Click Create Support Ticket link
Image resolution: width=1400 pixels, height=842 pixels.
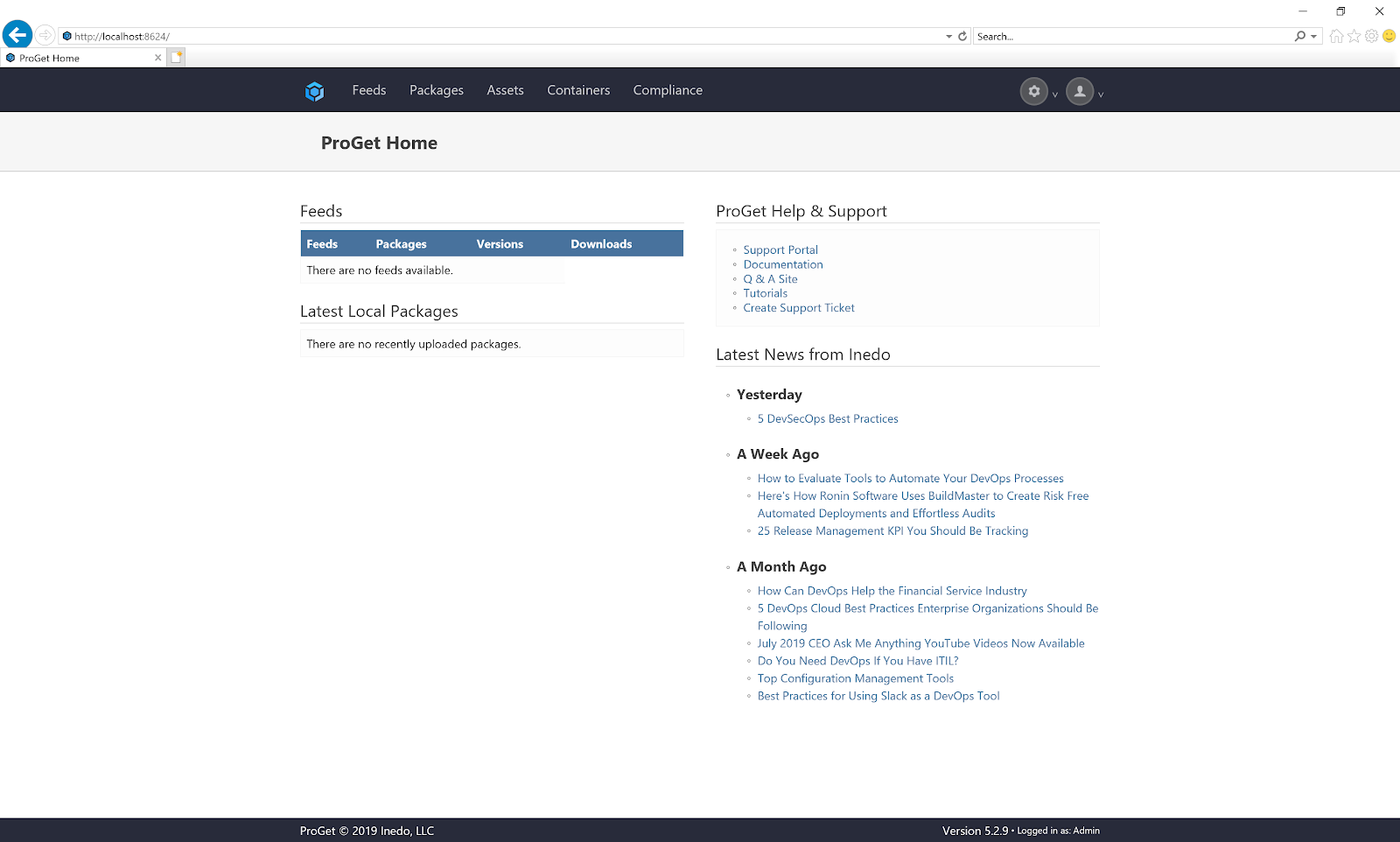tap(799, 308)
